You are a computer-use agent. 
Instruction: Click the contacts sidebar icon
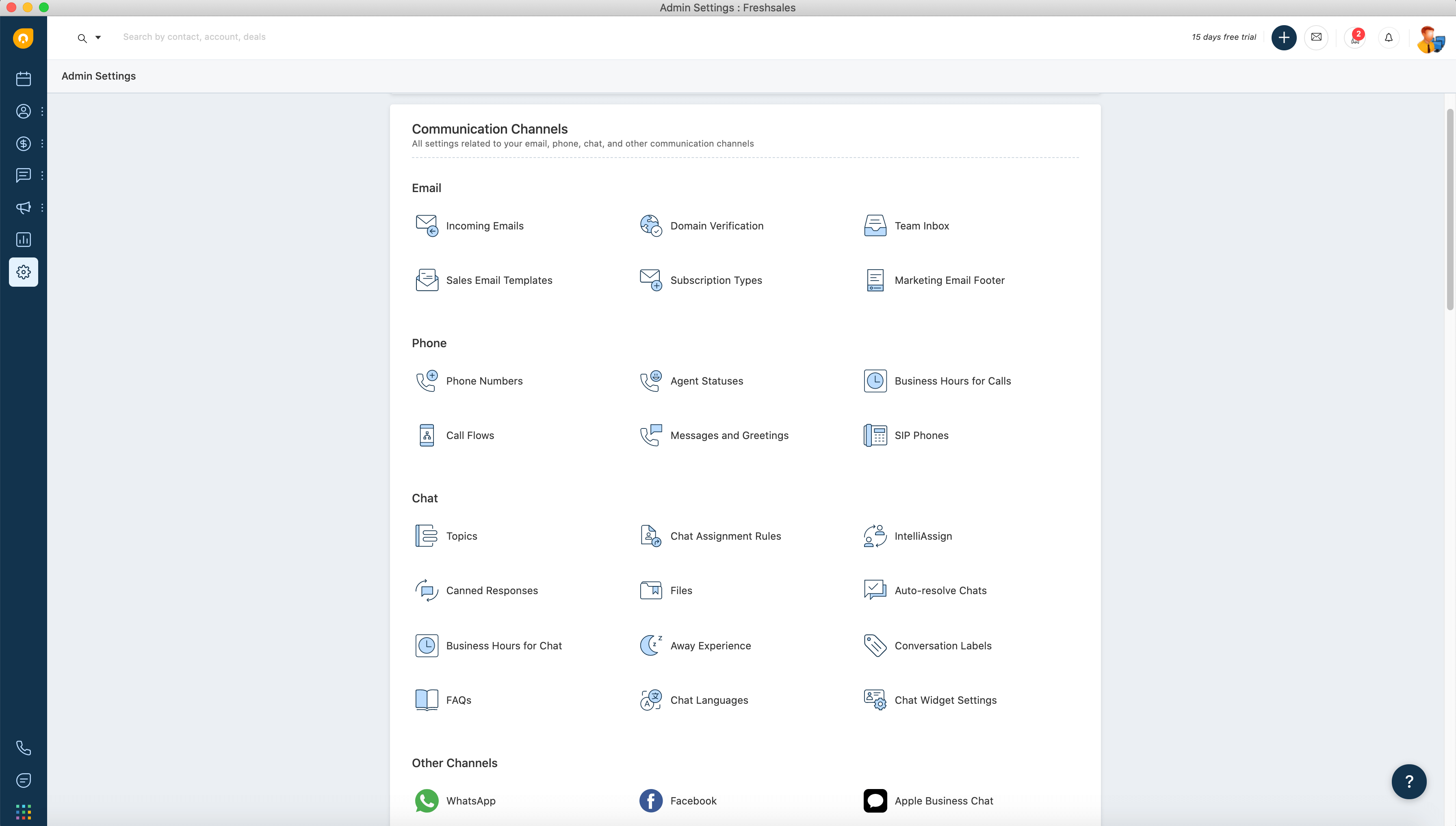23,111
